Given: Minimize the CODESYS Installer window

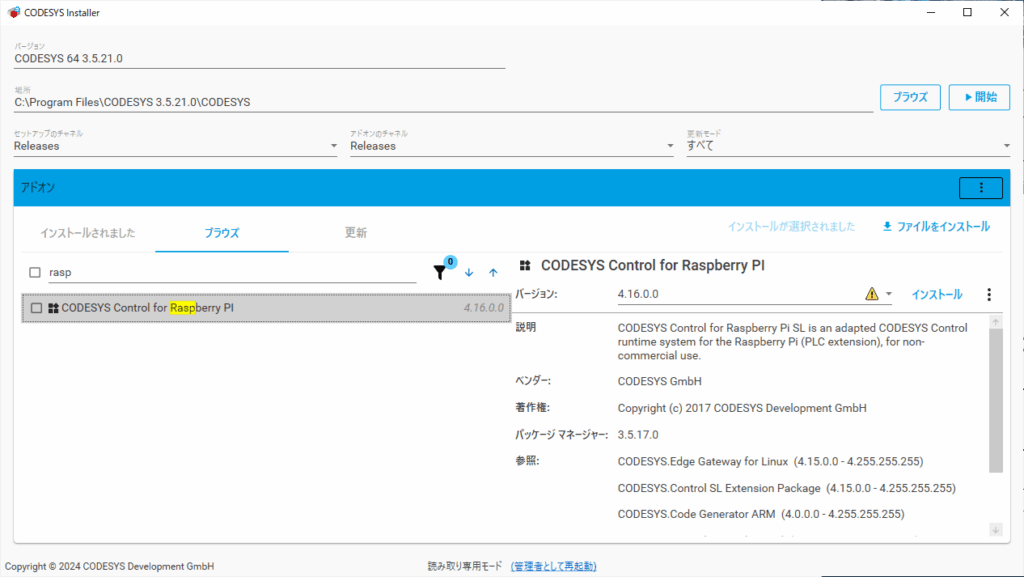Looking at the screenshot, I should (931, 12).
